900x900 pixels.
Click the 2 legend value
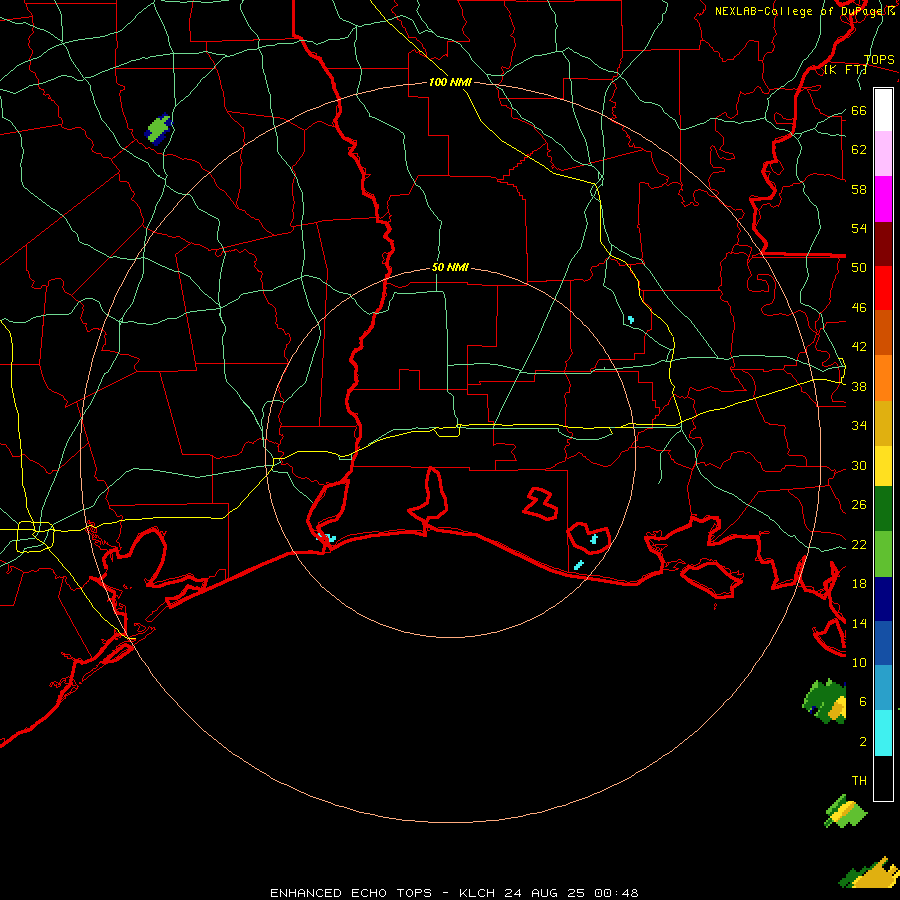863,741
